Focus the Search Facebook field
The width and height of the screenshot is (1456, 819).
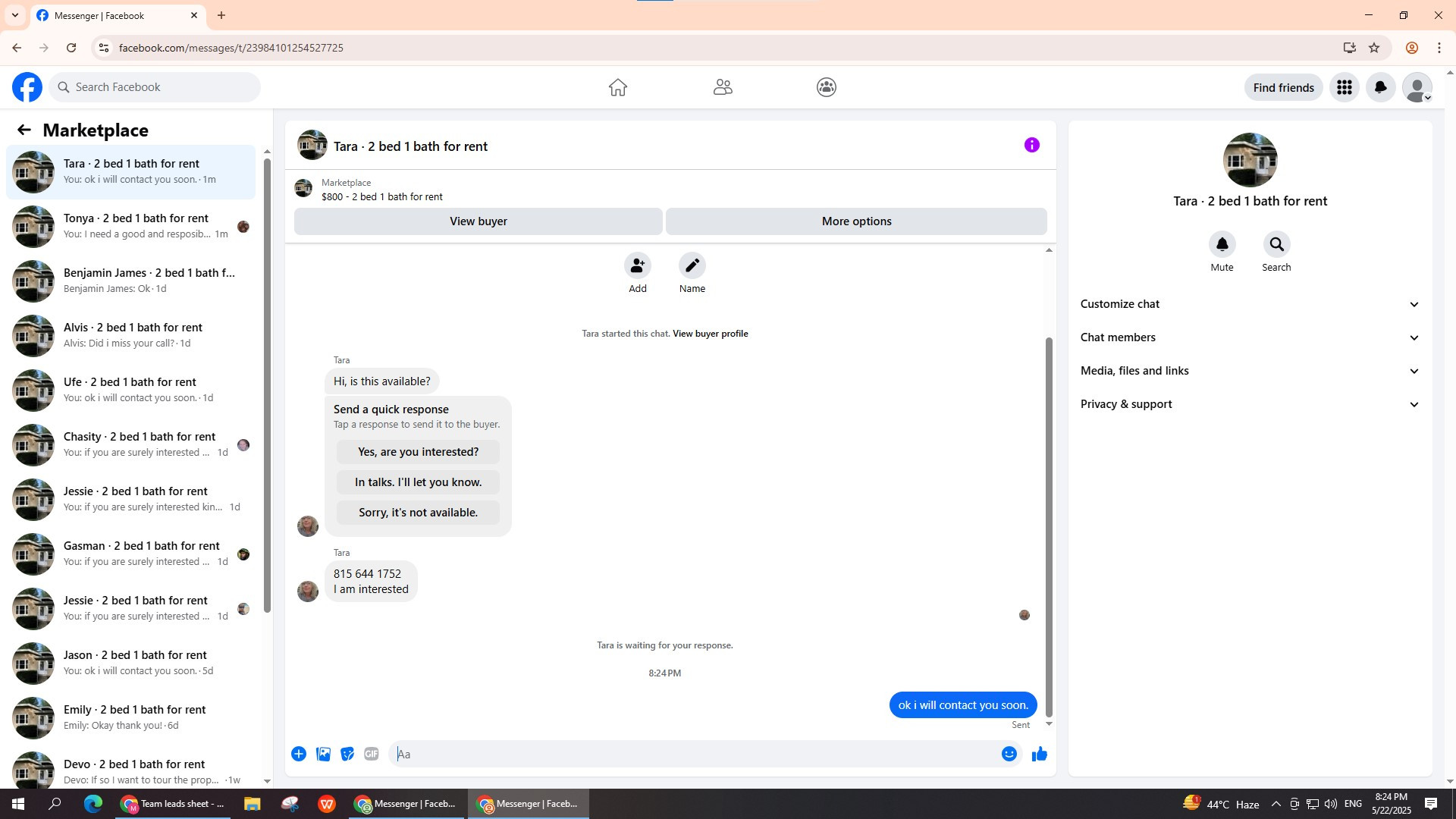(155, 87)
